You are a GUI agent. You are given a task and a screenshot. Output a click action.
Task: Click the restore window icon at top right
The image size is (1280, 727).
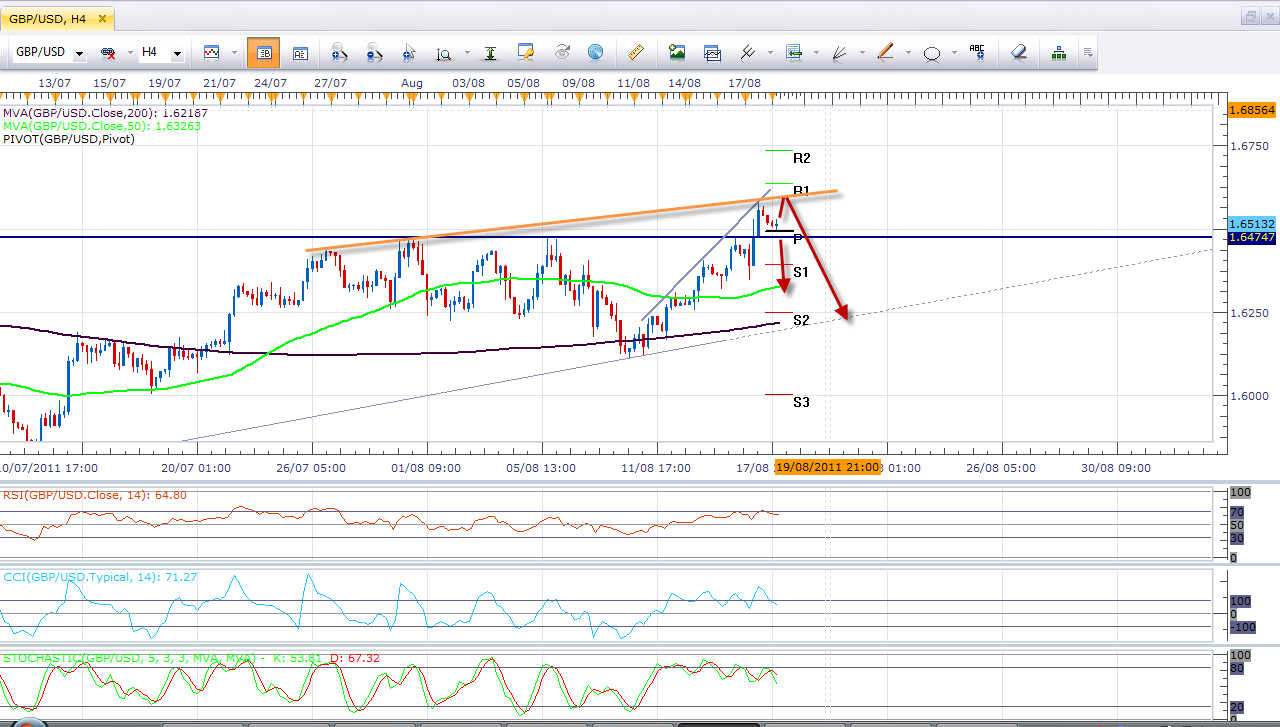click(x=1251, y=16)
